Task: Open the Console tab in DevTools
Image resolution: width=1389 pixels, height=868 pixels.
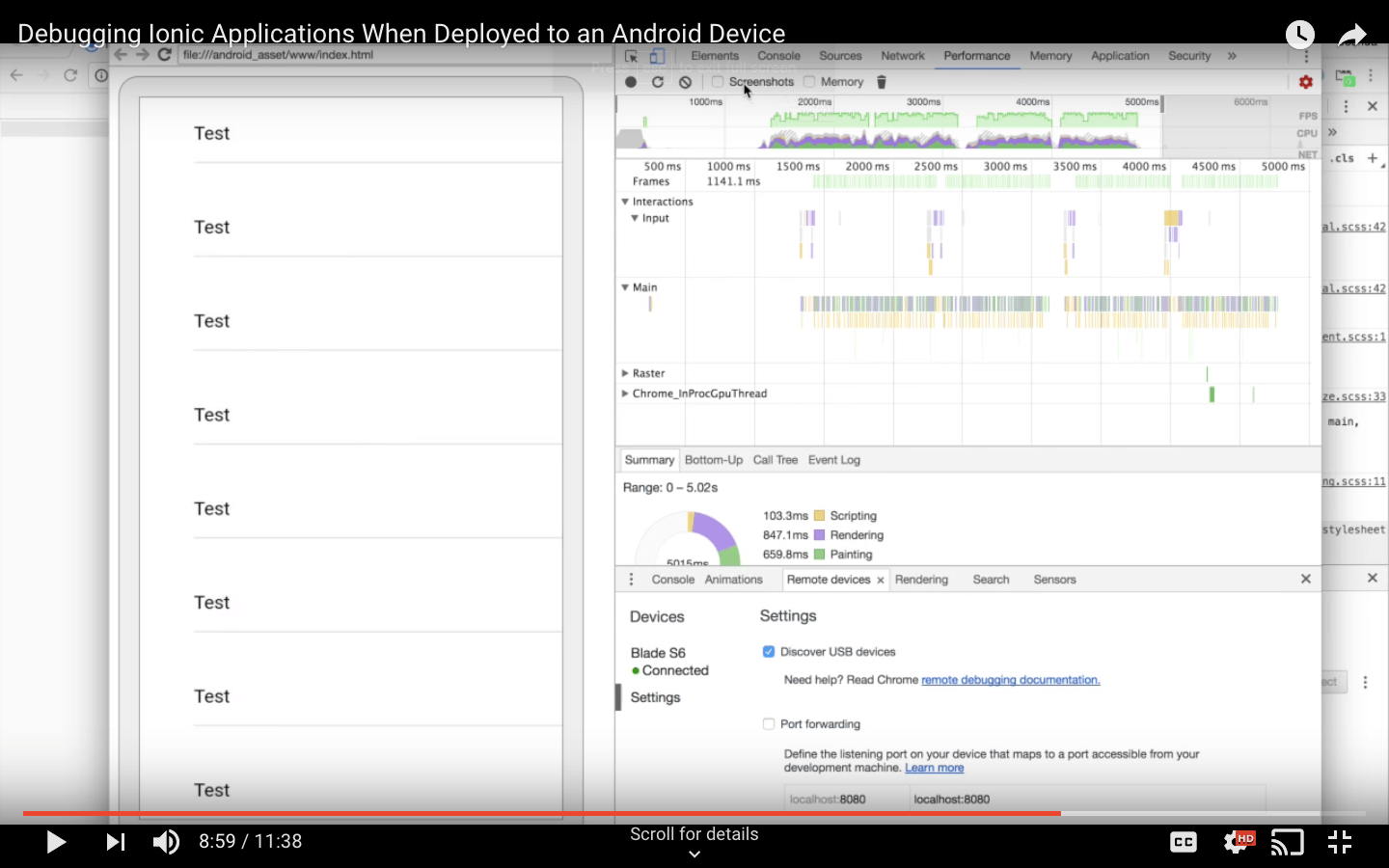Action: (x=778, y=56)
